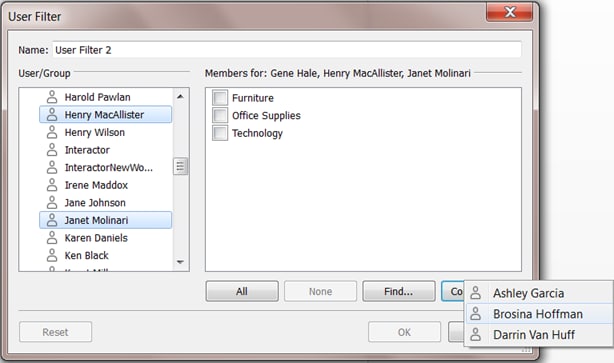Click into the Name input field
The width and height of the screenshot is (614, 363).
point(287,50)
